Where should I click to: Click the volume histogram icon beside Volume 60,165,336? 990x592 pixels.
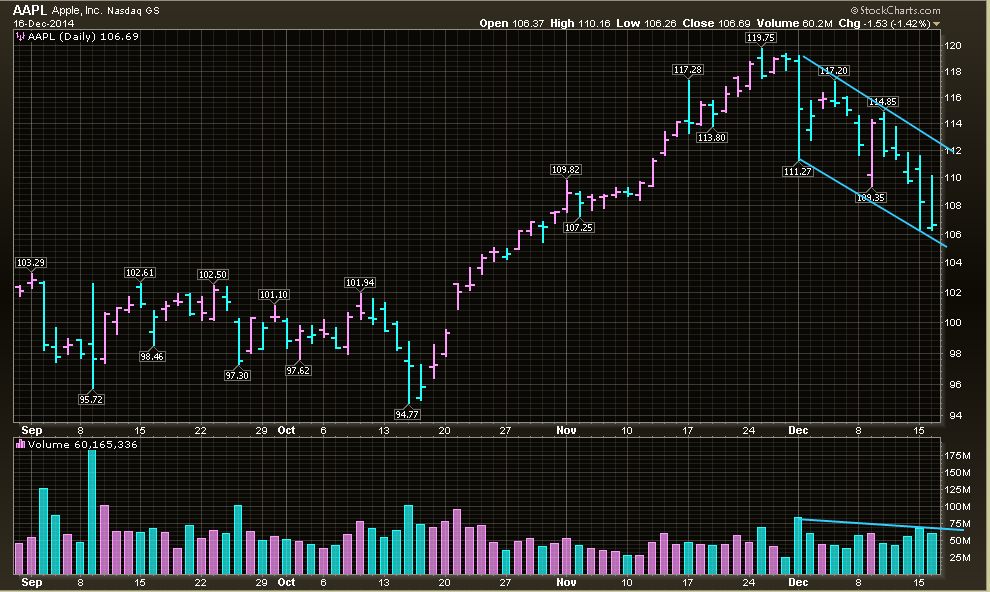pos(20,444)
